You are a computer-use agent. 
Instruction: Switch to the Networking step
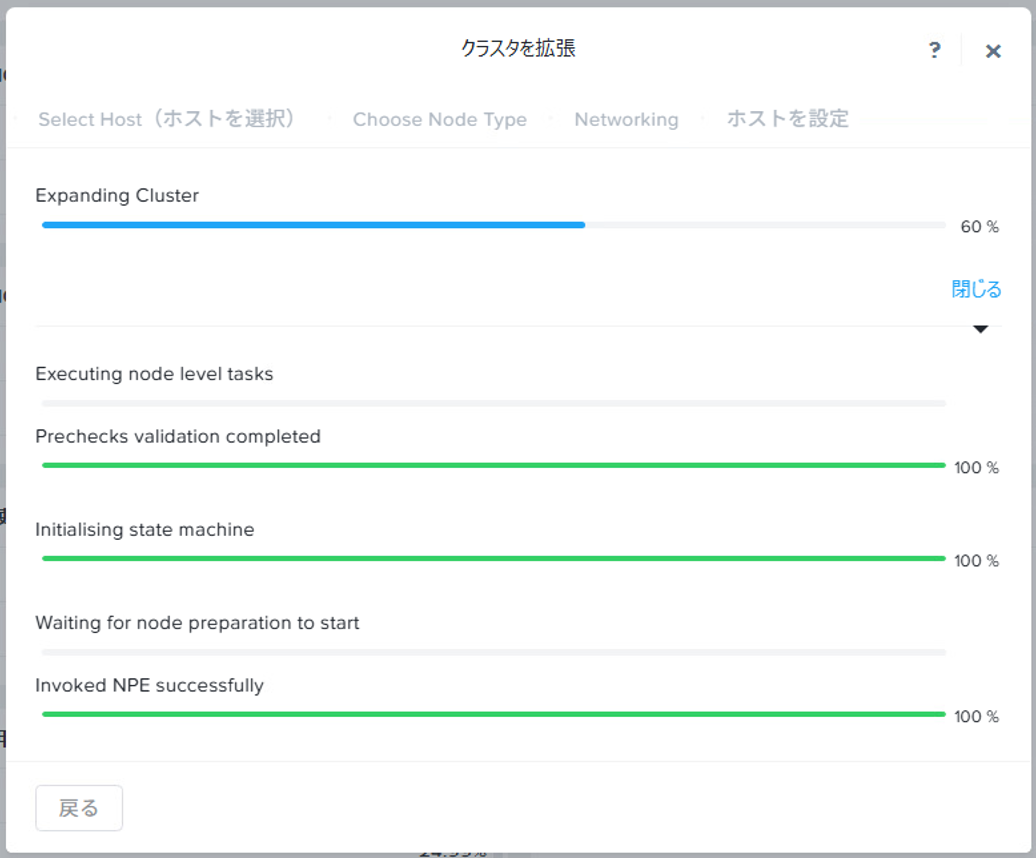click(626, 120)
